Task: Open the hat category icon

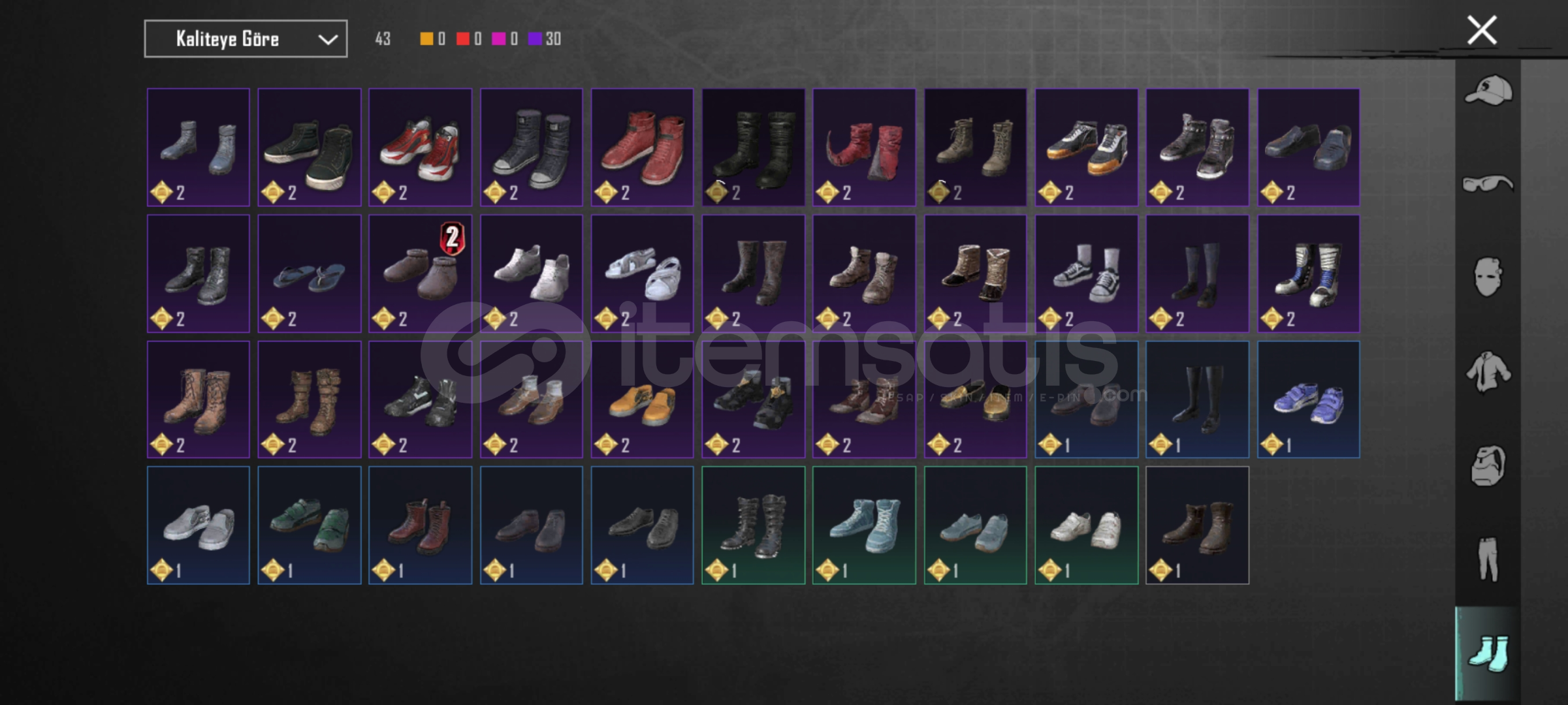Action: (1488, 90)
